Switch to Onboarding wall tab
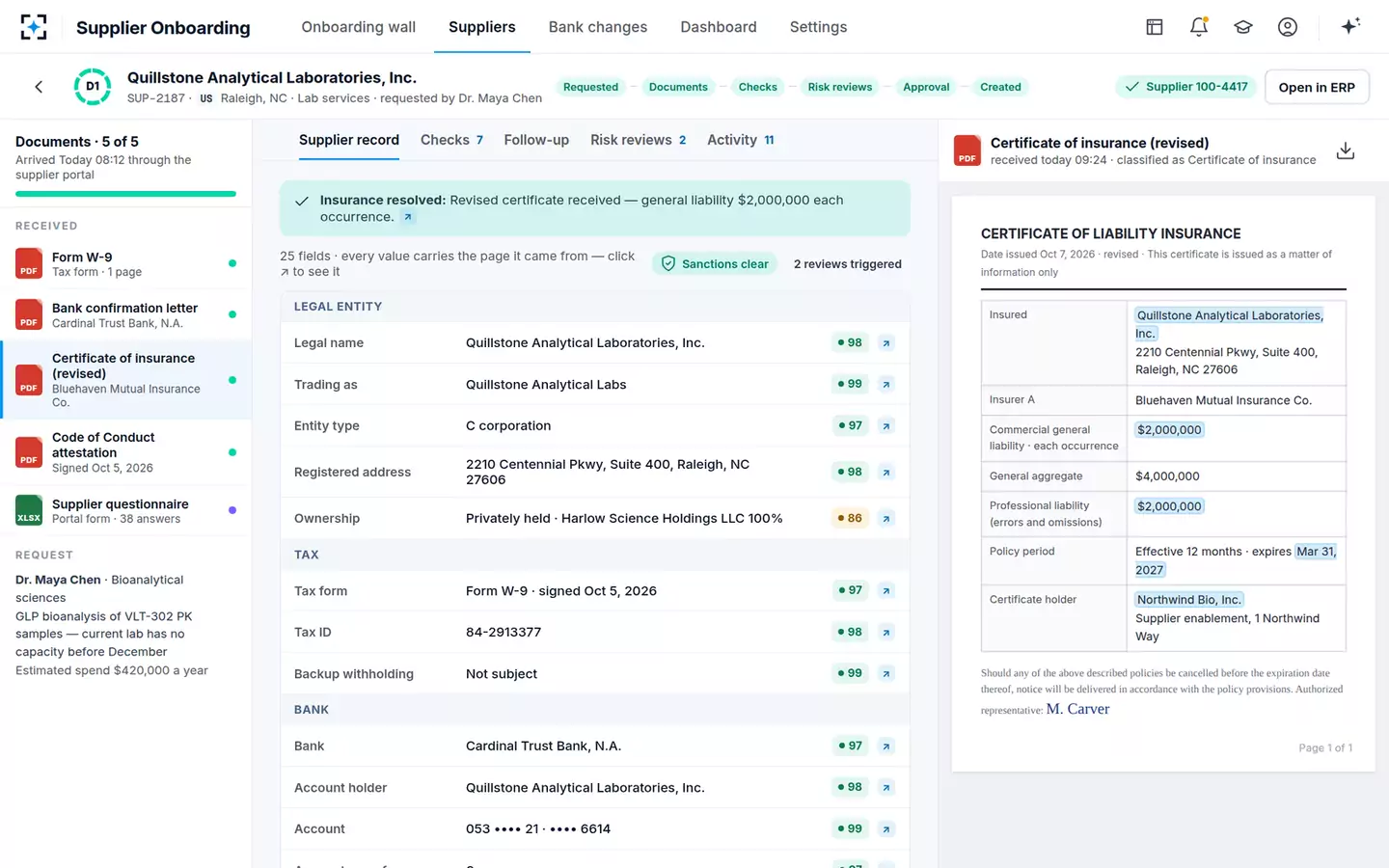The image size is (1389, 868). tap(359, 27)
